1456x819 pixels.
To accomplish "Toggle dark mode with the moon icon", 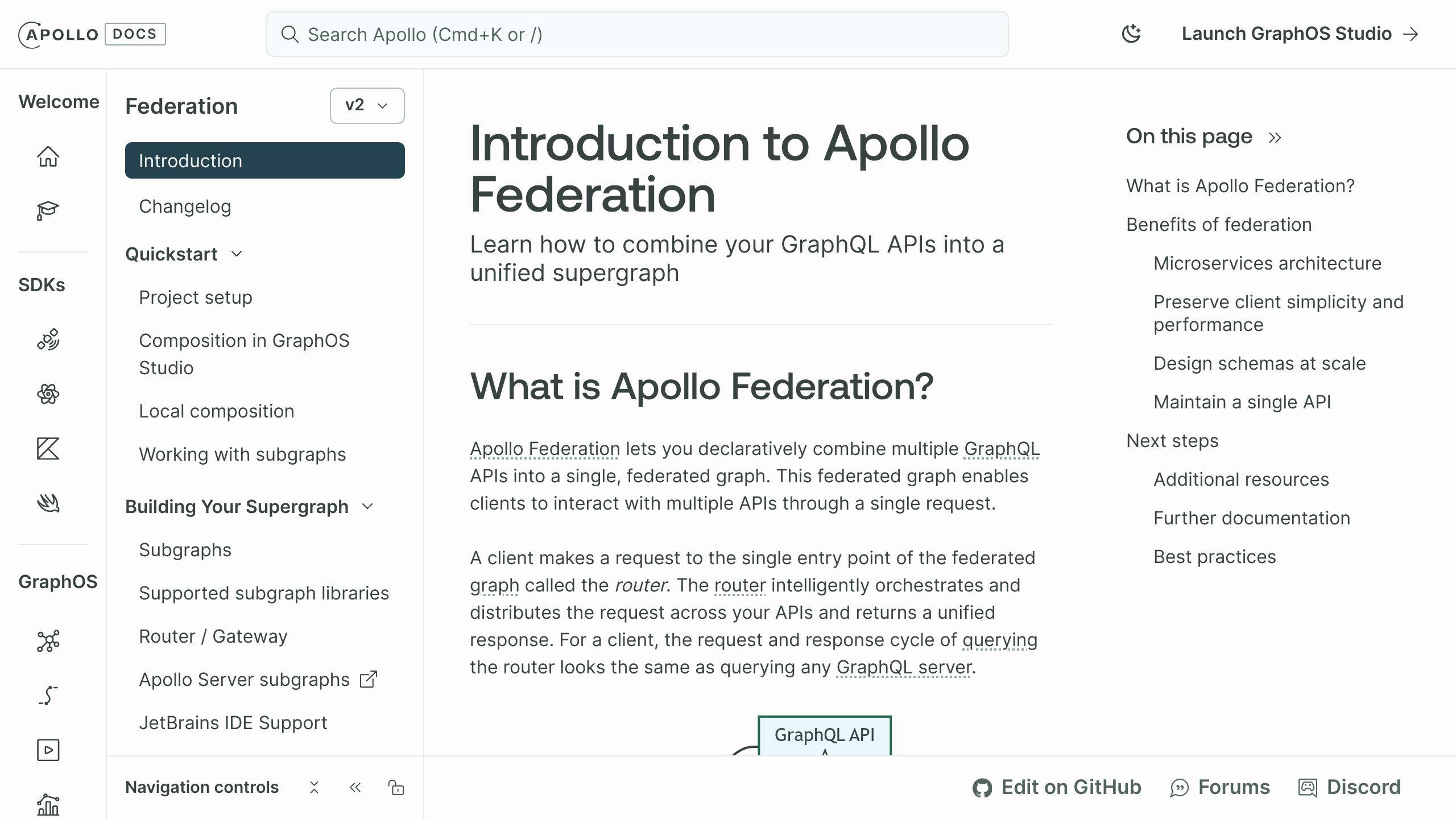I will click(x=1131, y=34).
